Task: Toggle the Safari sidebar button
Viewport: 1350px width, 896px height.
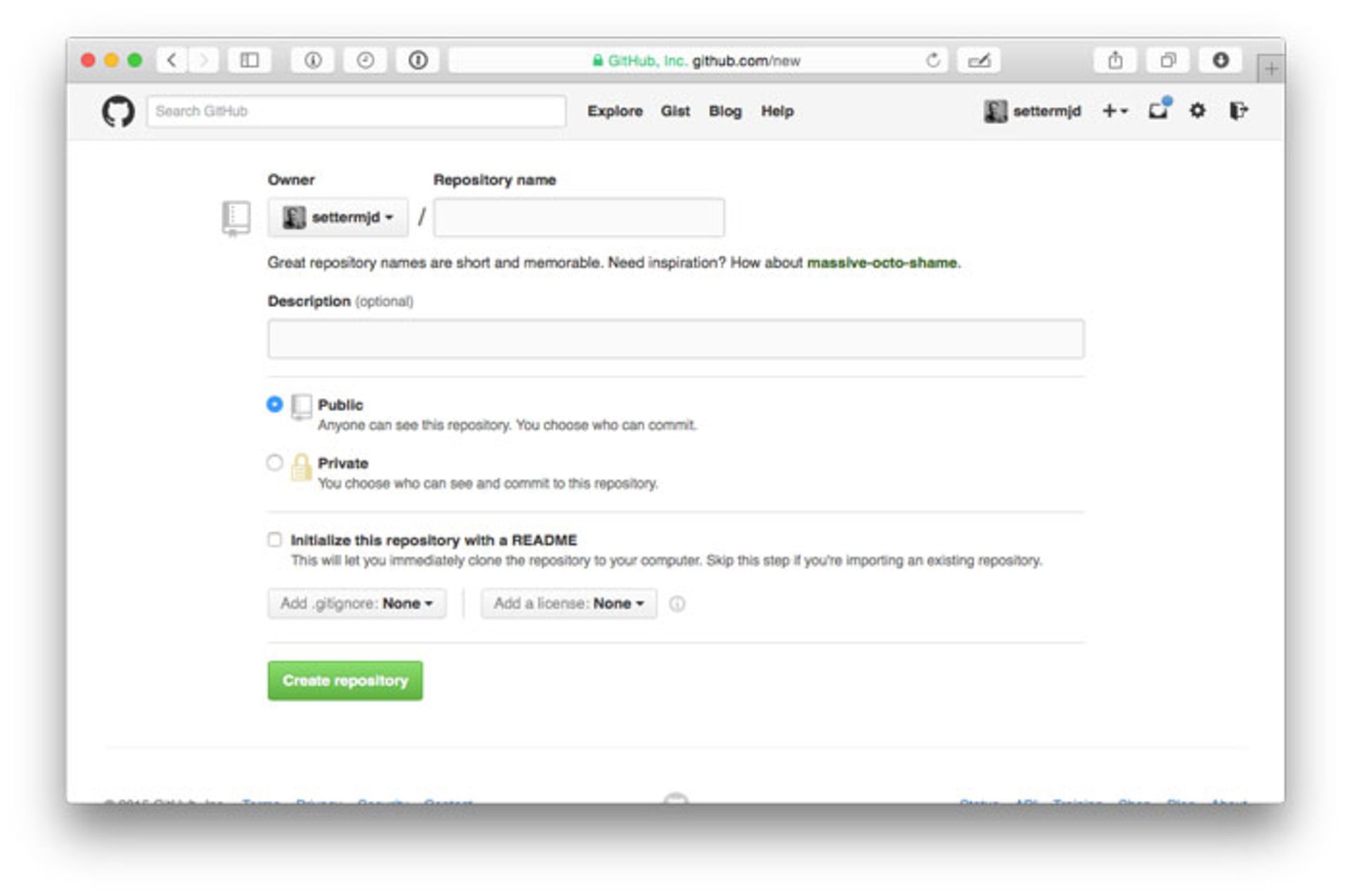Action: pos(250,60)
